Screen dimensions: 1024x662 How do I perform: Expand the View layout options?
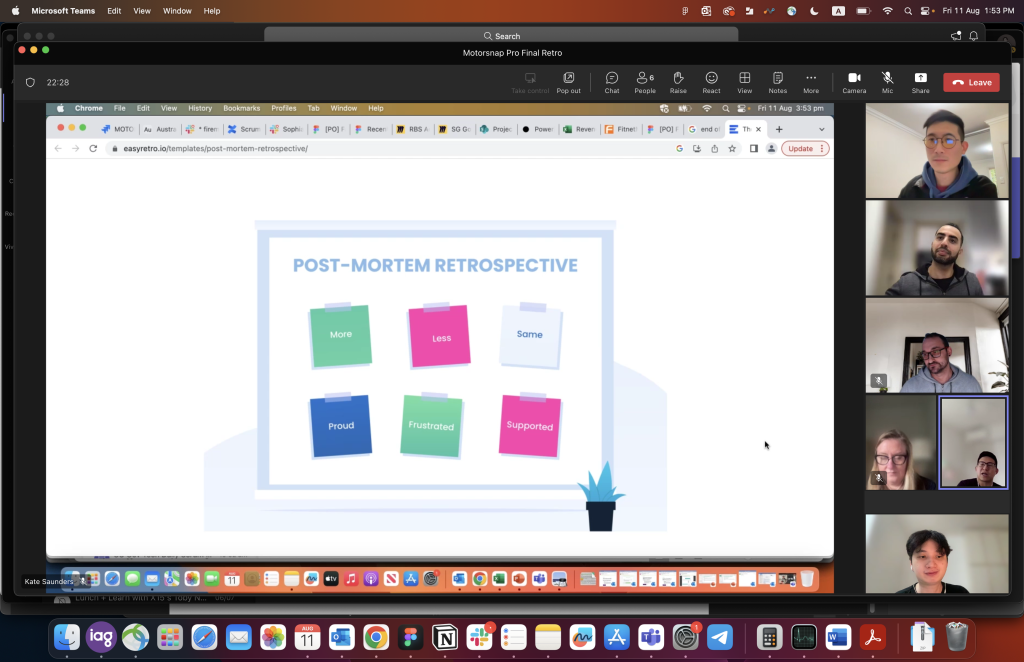(744, 82)
